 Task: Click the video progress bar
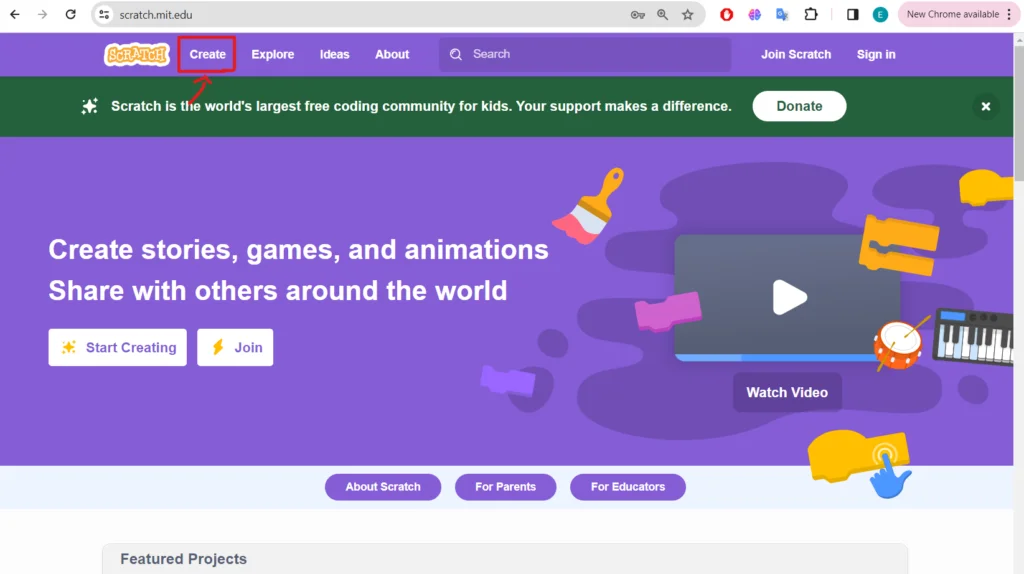coord(777,357)
